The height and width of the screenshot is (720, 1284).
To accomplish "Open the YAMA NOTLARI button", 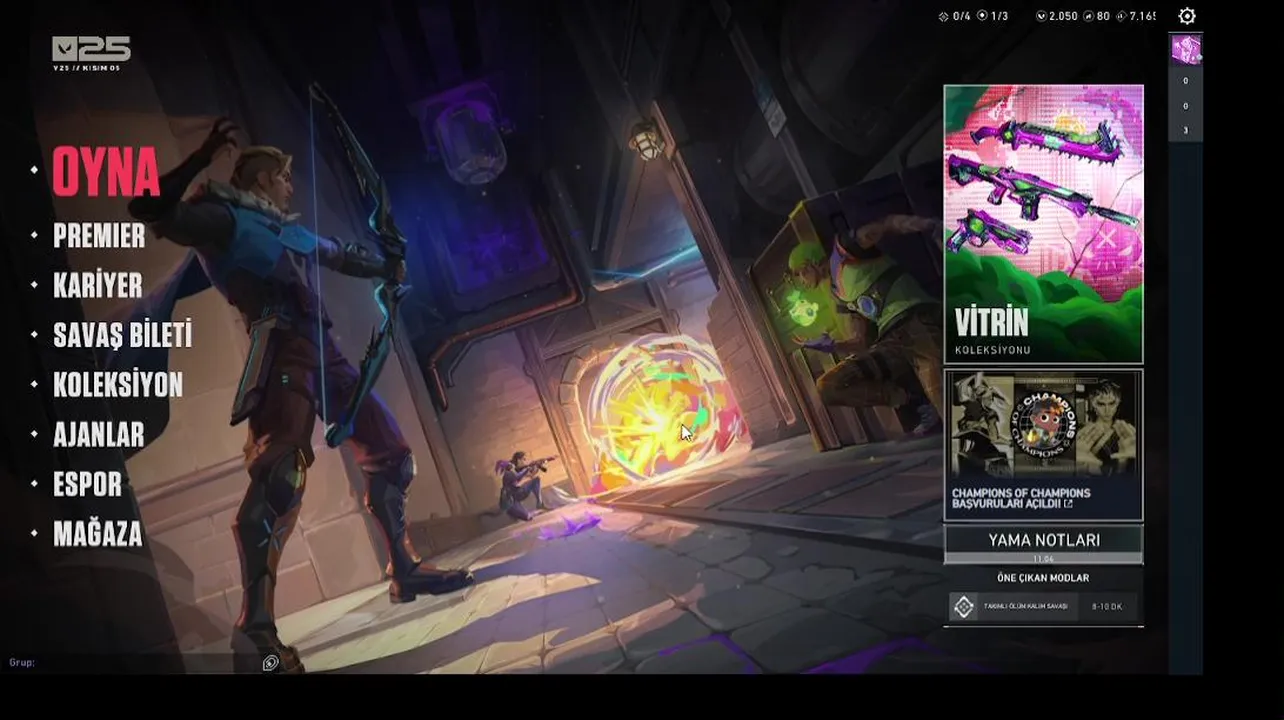I will pyautogui.click(x=1044, y=545).
